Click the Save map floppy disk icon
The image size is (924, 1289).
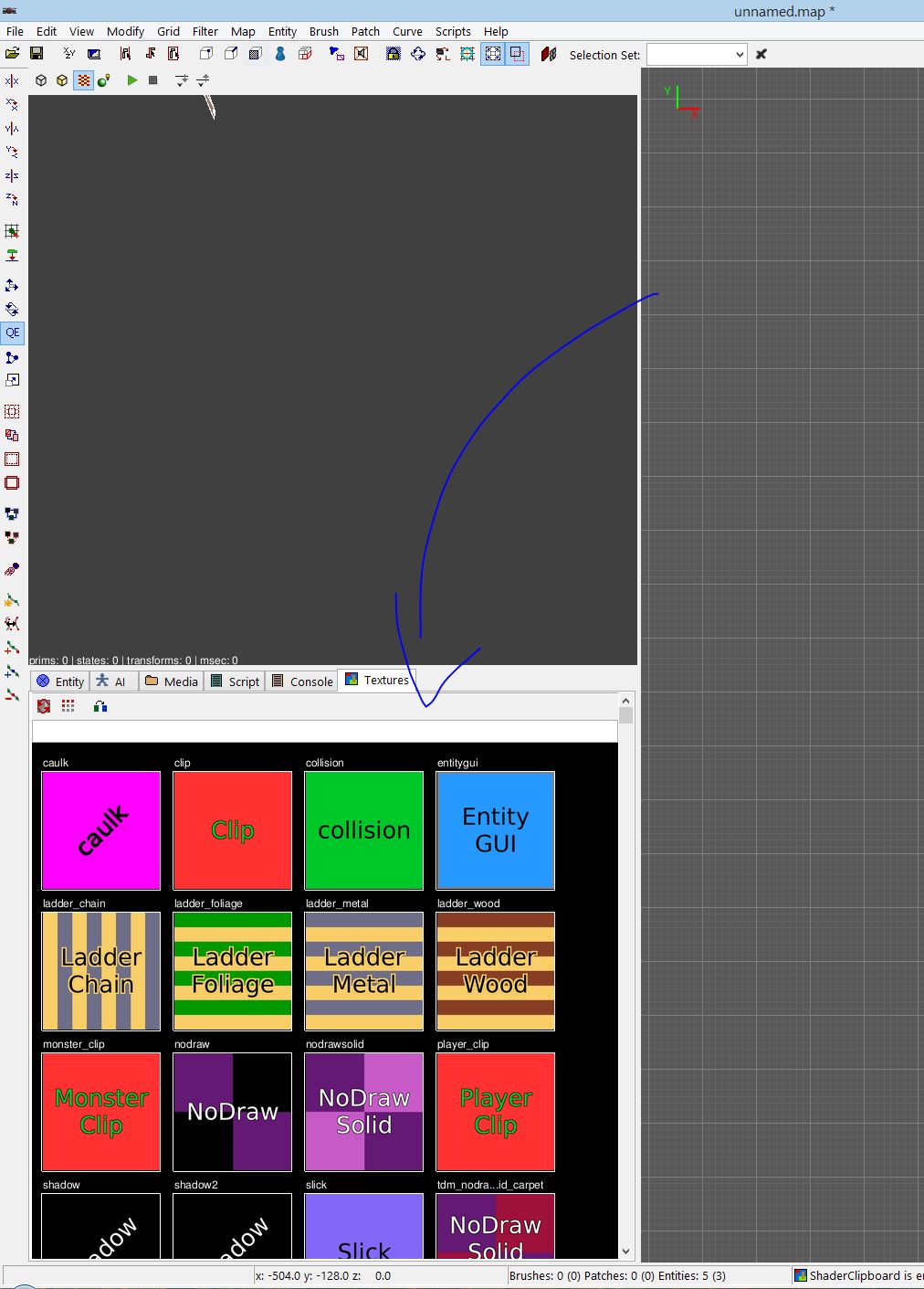pos(37,55)
